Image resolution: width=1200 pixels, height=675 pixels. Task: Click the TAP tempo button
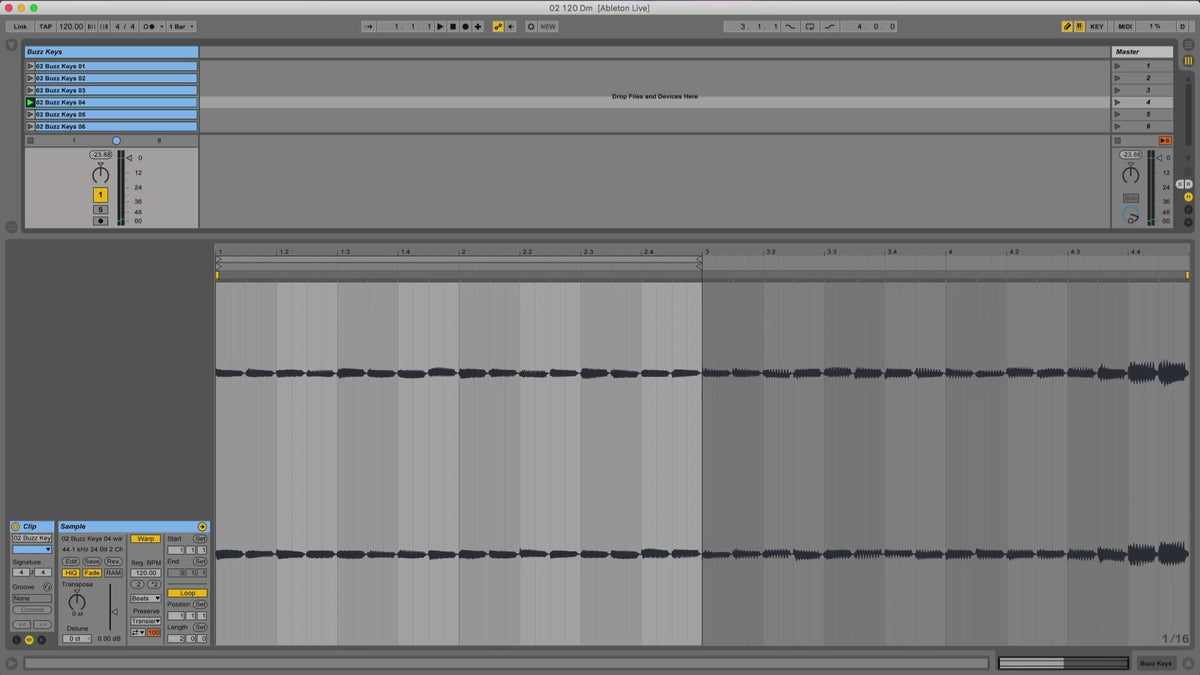tap(45, 26)
